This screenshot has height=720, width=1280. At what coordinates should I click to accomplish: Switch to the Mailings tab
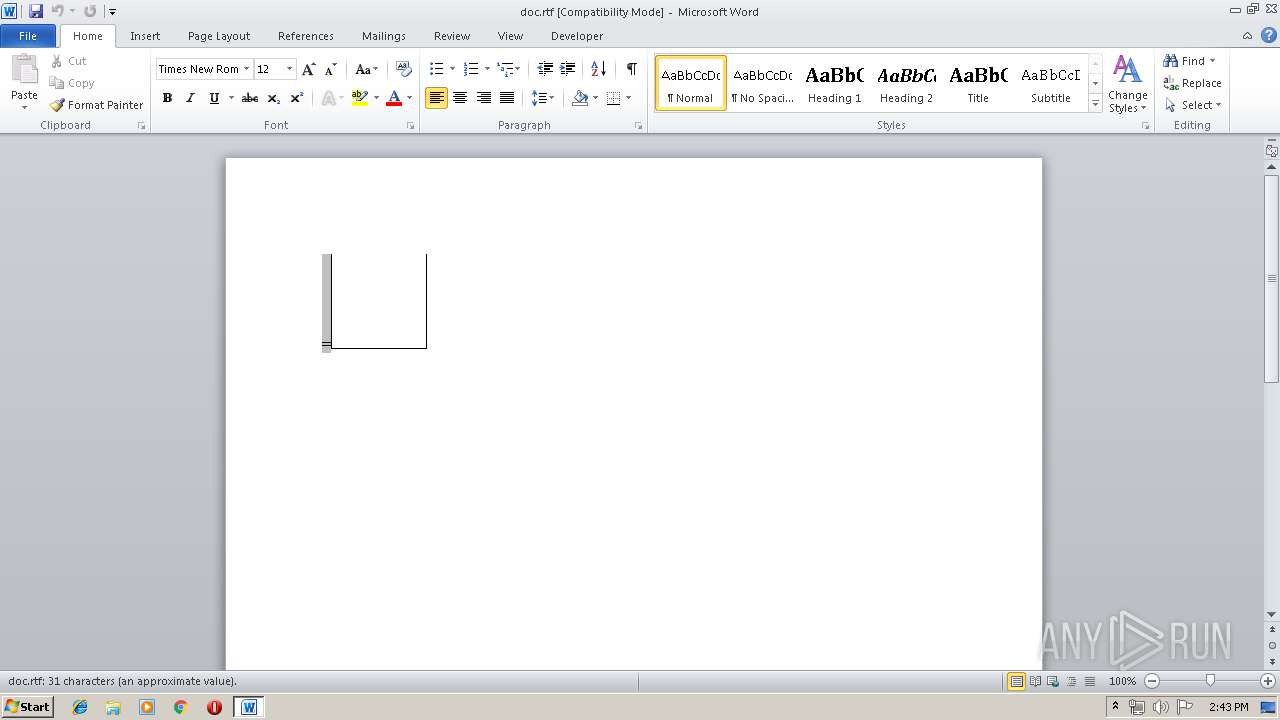(x=384, y=36)
